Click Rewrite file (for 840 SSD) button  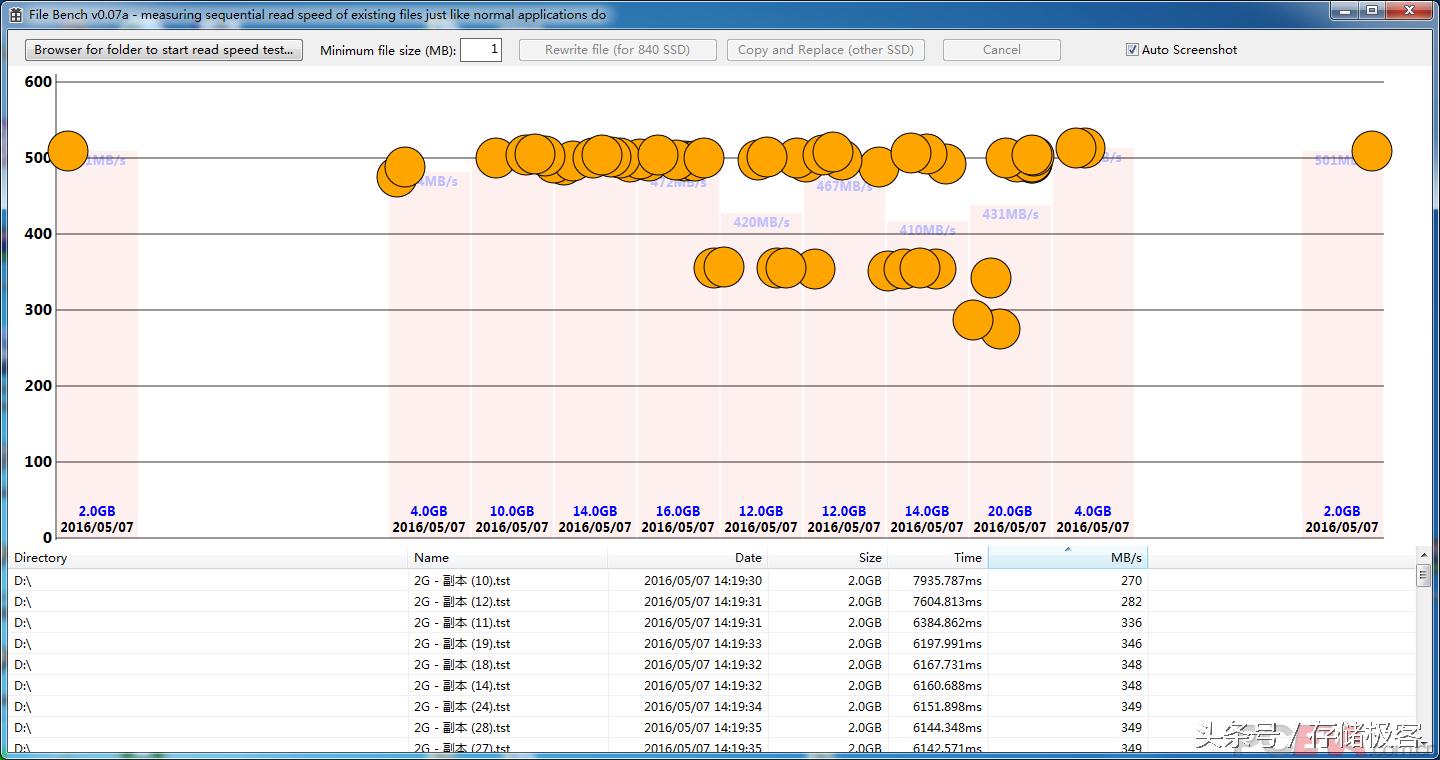coord(617,50)
